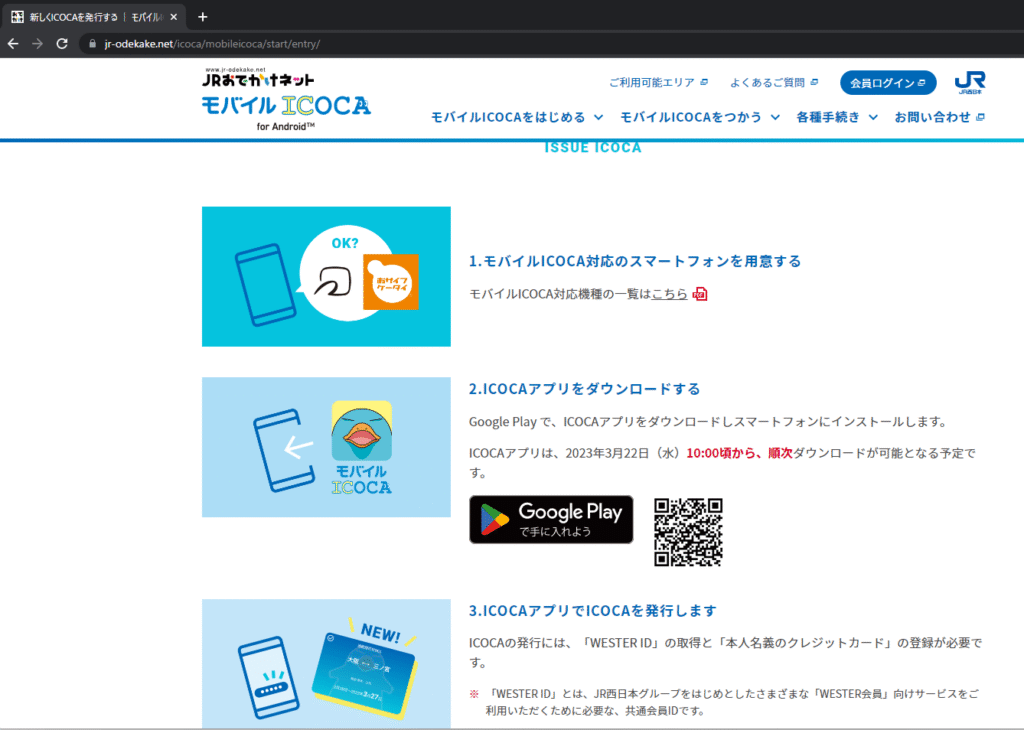Screen dimensions: 1024x730
Task: Click the step 3 NEW card illustration
Action: pyautogui.click(x=326, y=664)
